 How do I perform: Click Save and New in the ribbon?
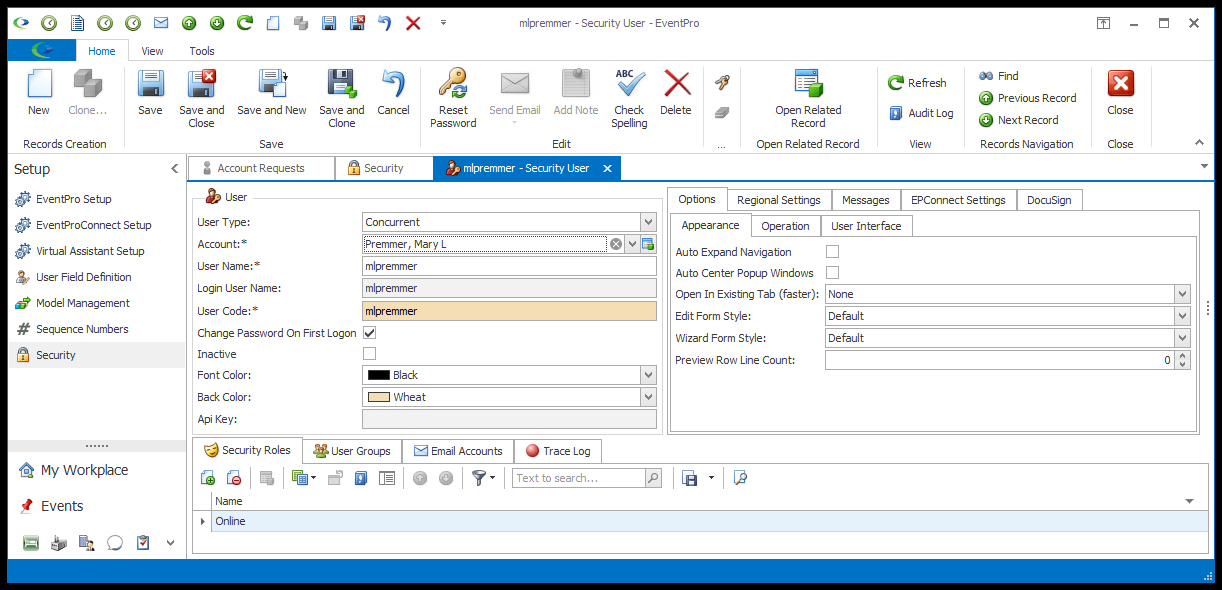click(x=272, y=92)
